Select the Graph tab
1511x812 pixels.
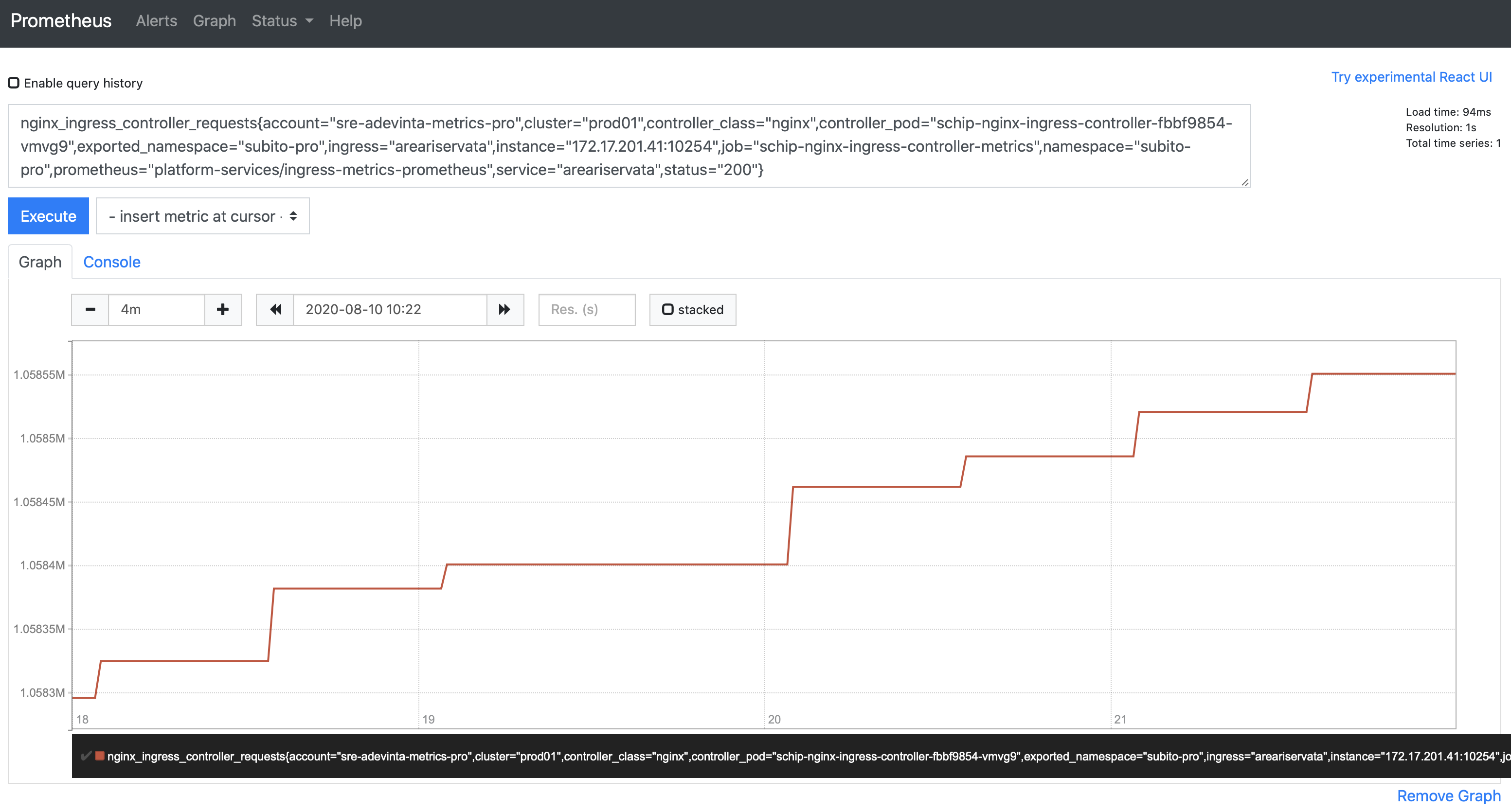(x=40, y=262)
